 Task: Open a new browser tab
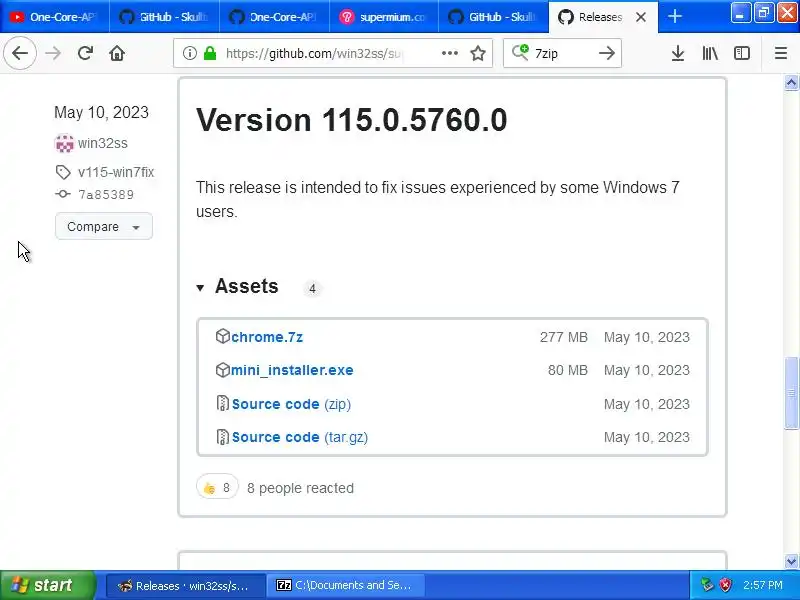click(674, 16)
